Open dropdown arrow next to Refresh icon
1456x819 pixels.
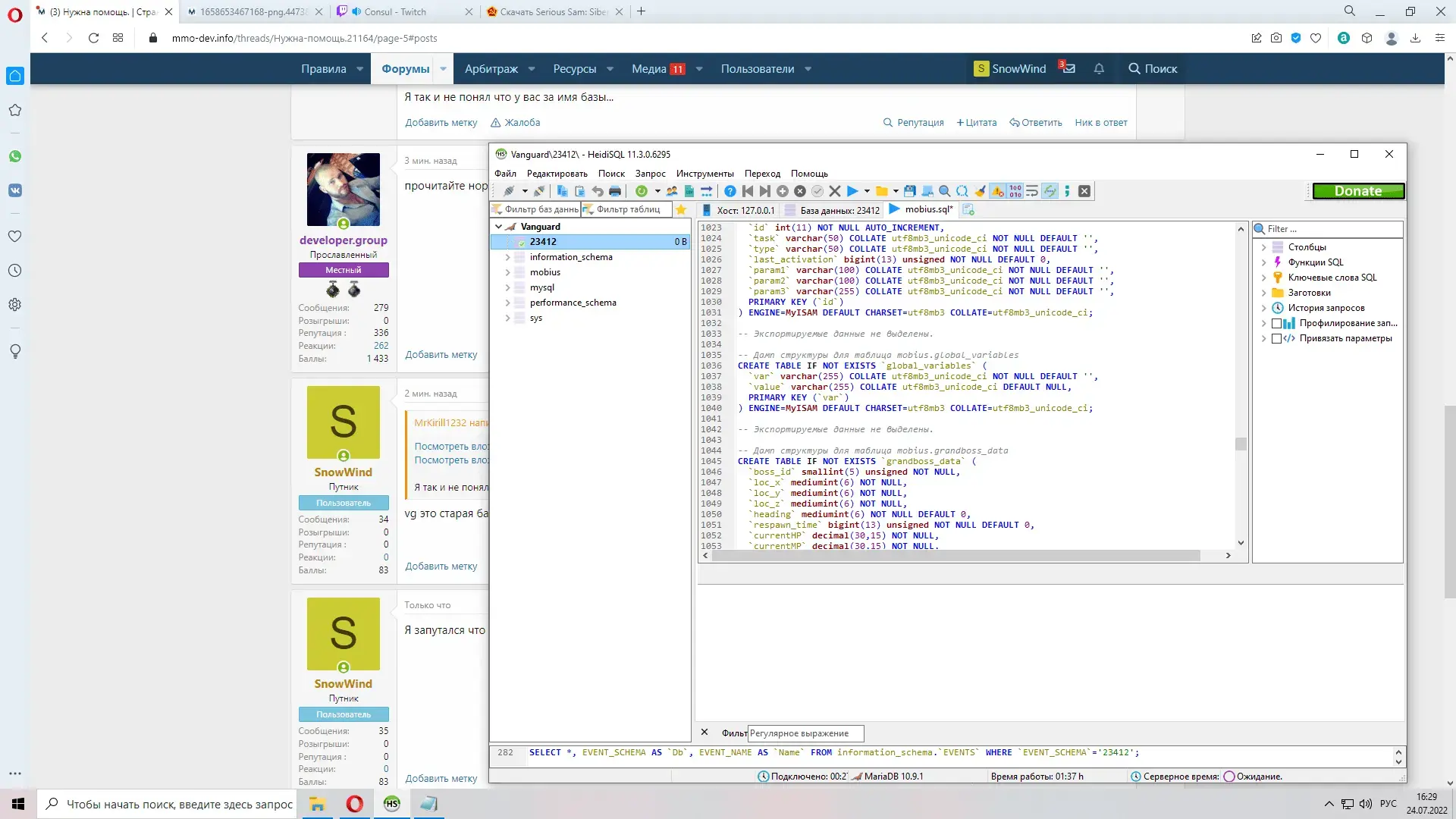pyautogui.click(x=657, y=191)
